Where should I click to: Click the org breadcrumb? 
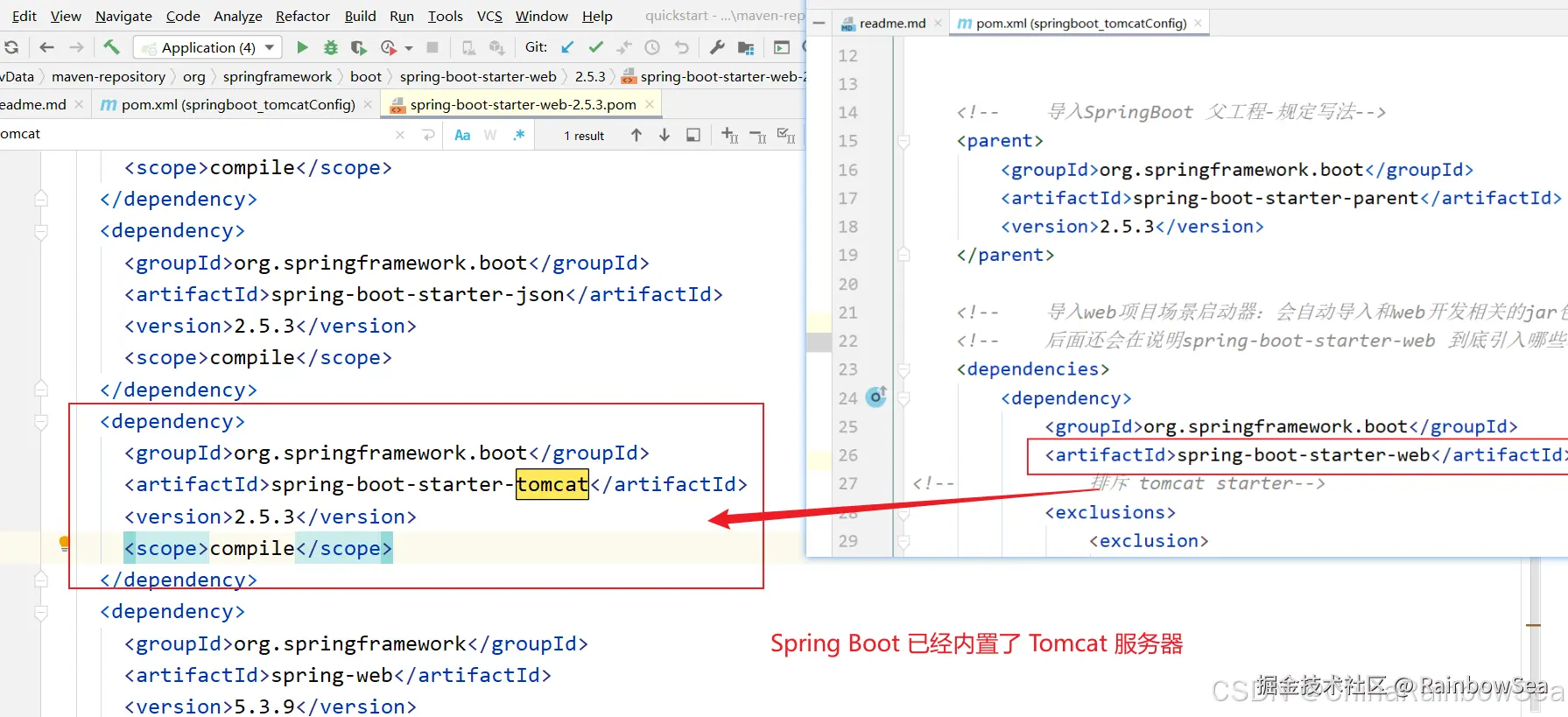(x=194, y=77)
